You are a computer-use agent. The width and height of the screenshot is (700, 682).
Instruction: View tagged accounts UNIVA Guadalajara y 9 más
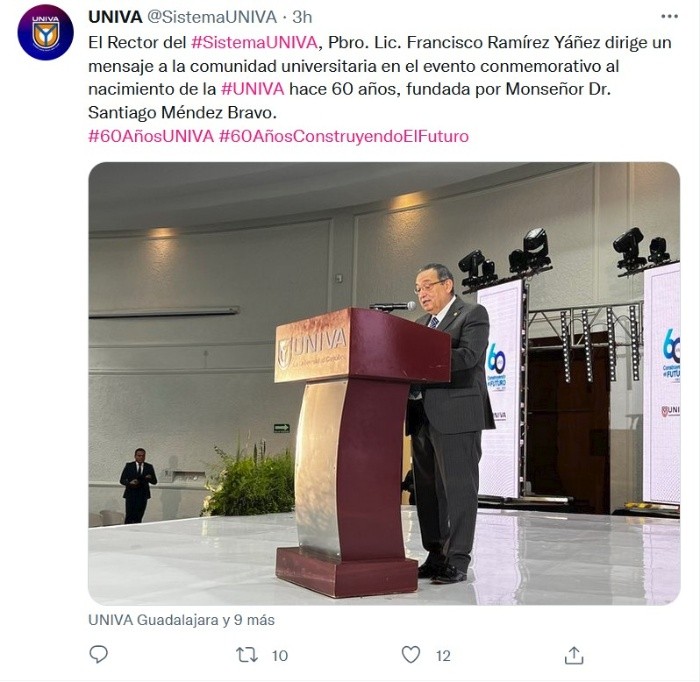point(181,620)
